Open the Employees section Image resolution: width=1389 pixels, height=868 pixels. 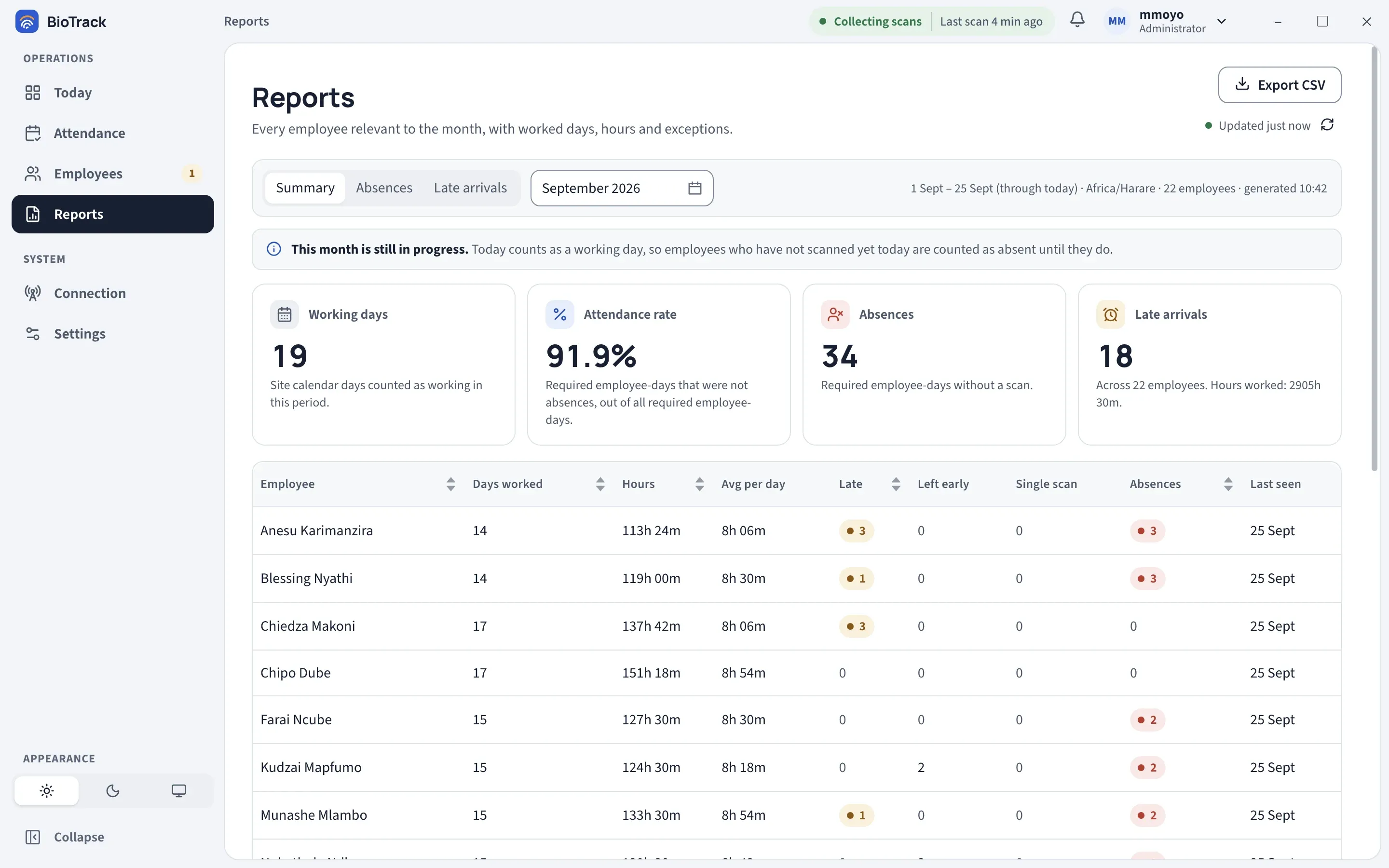112,174
